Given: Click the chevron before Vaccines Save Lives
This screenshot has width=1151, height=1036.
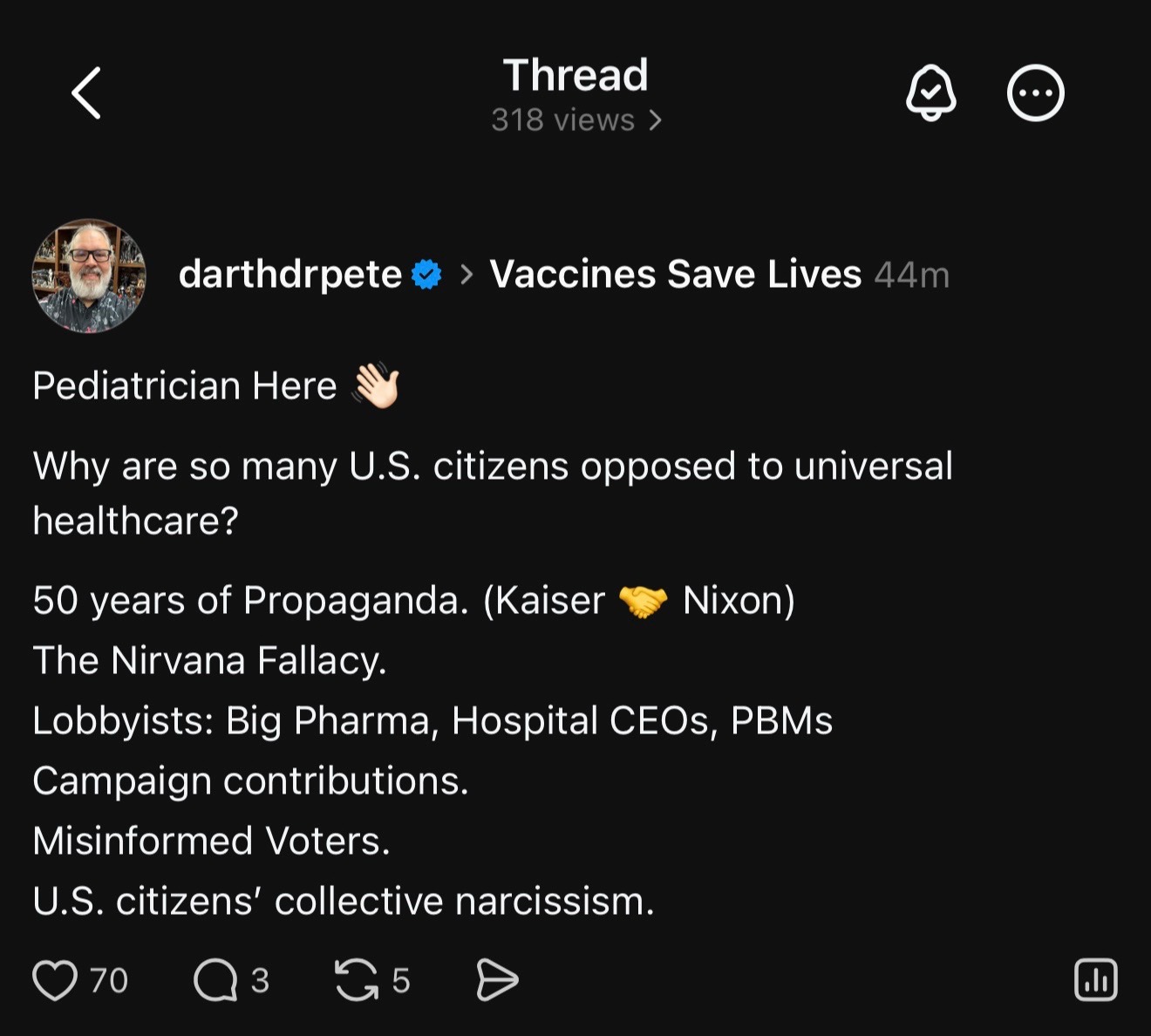Looking at the screenshot, I should tap(467, 275).
